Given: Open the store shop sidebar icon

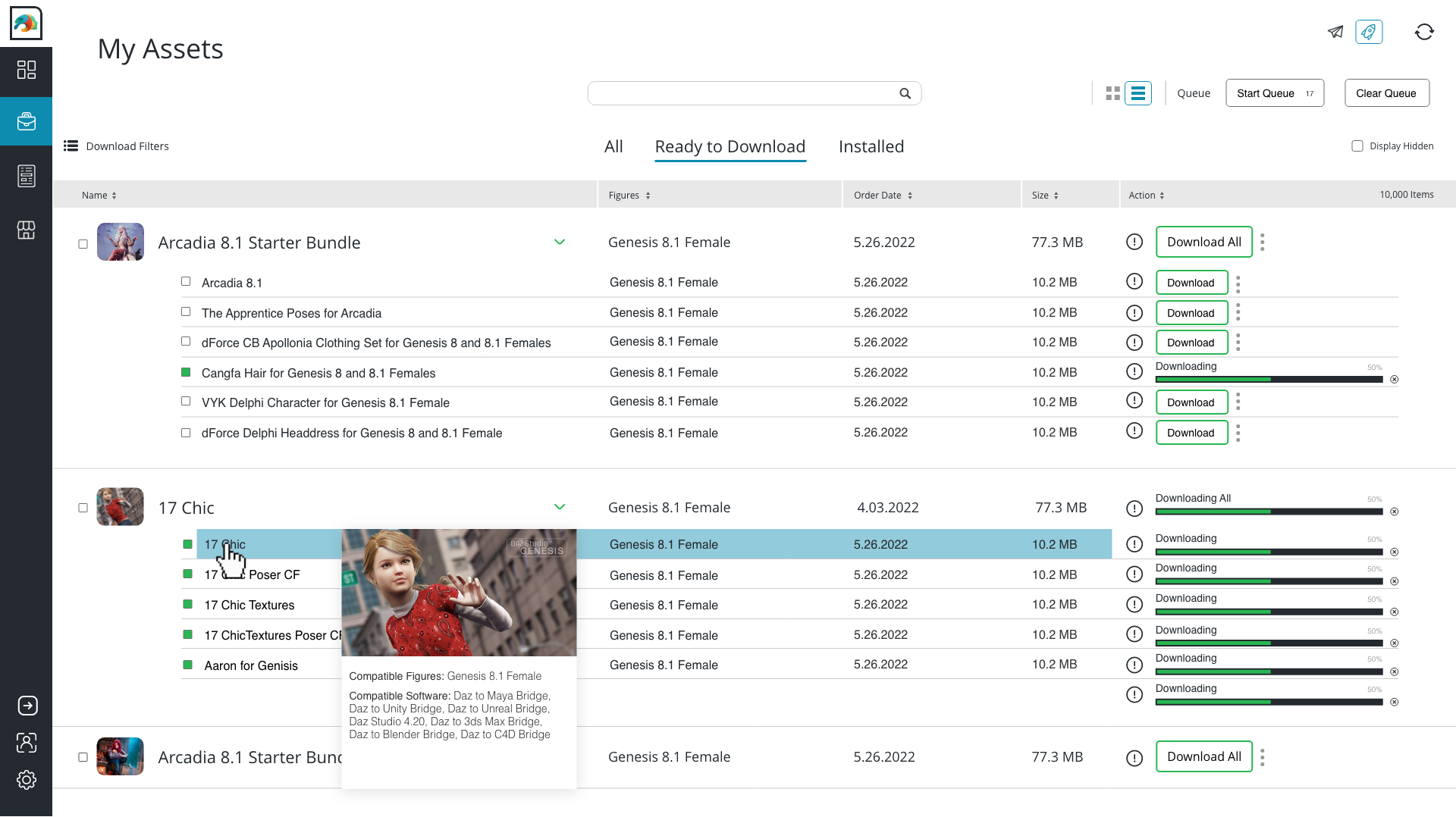Looking at the screenshot, I should (27, 230).
